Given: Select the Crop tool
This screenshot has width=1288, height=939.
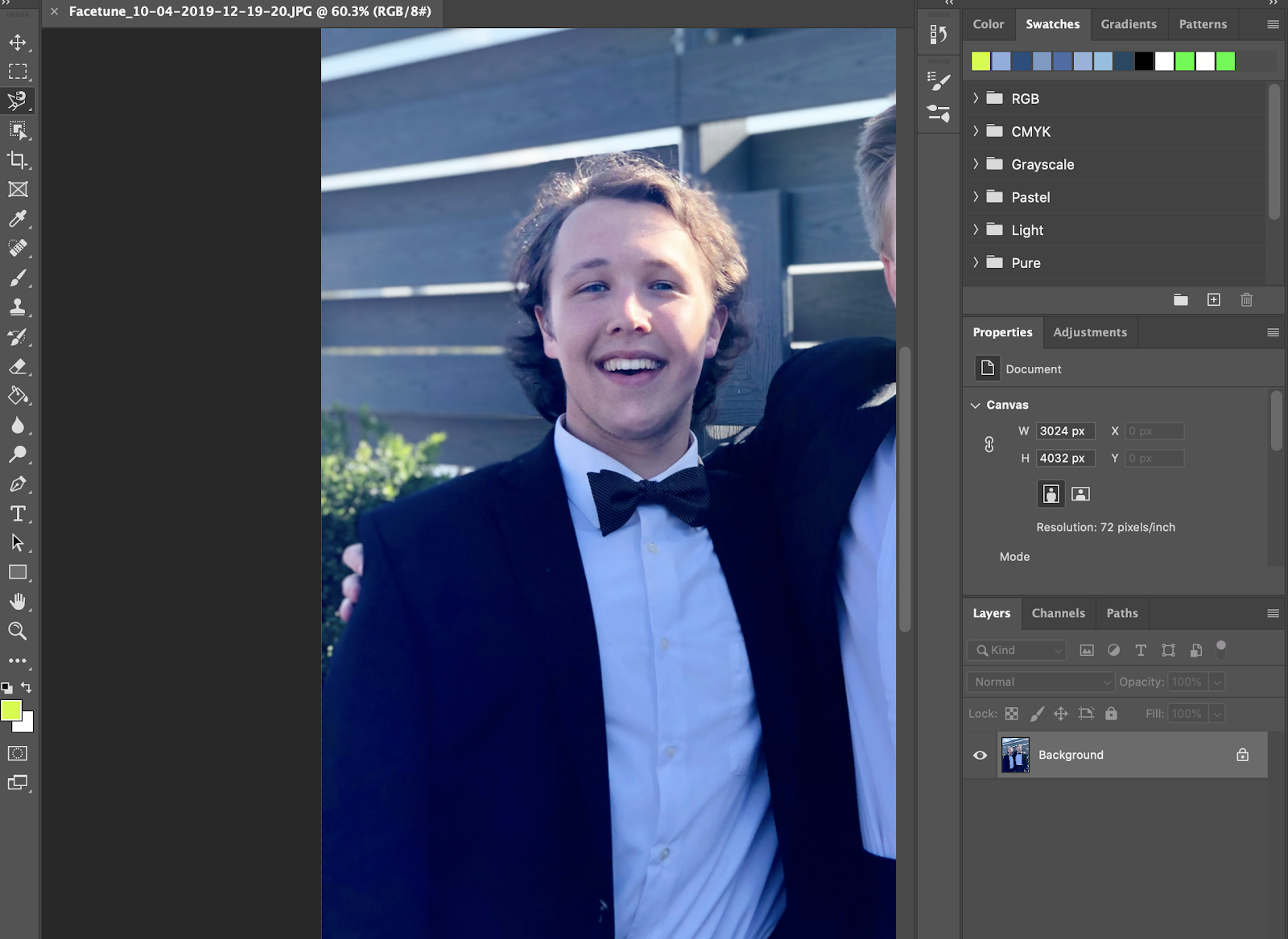Looking at the screenshot, I should (18, 159).
